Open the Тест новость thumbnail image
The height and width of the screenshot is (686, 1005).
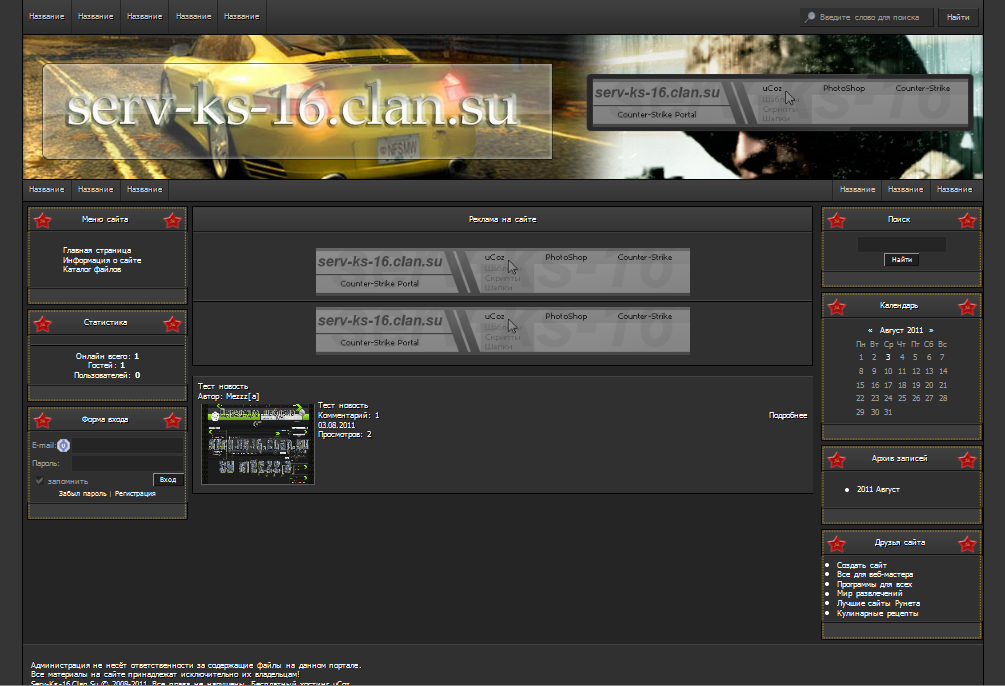[x=258, y=443]
